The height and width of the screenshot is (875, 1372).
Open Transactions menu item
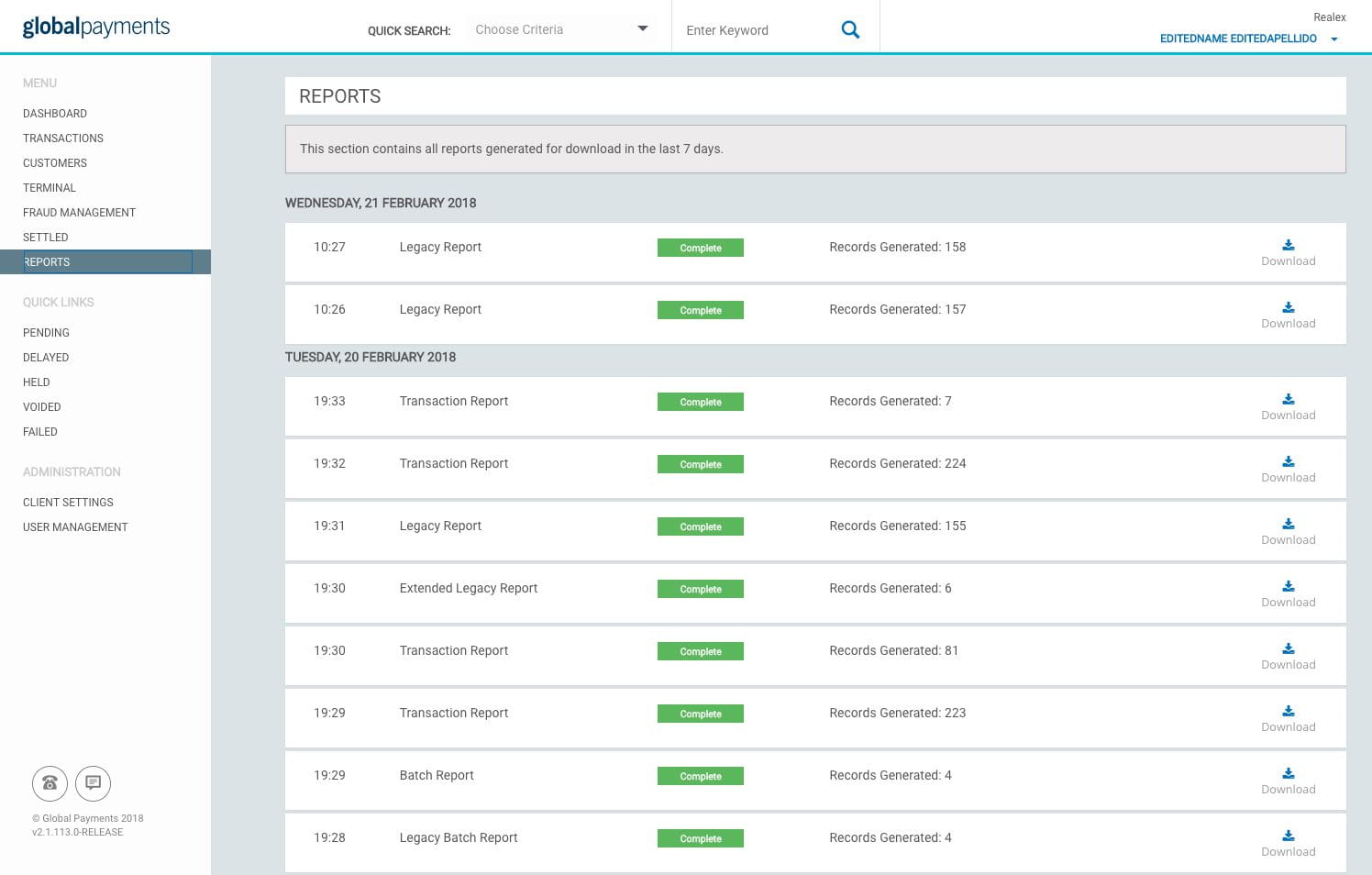(x=63, y=138)
